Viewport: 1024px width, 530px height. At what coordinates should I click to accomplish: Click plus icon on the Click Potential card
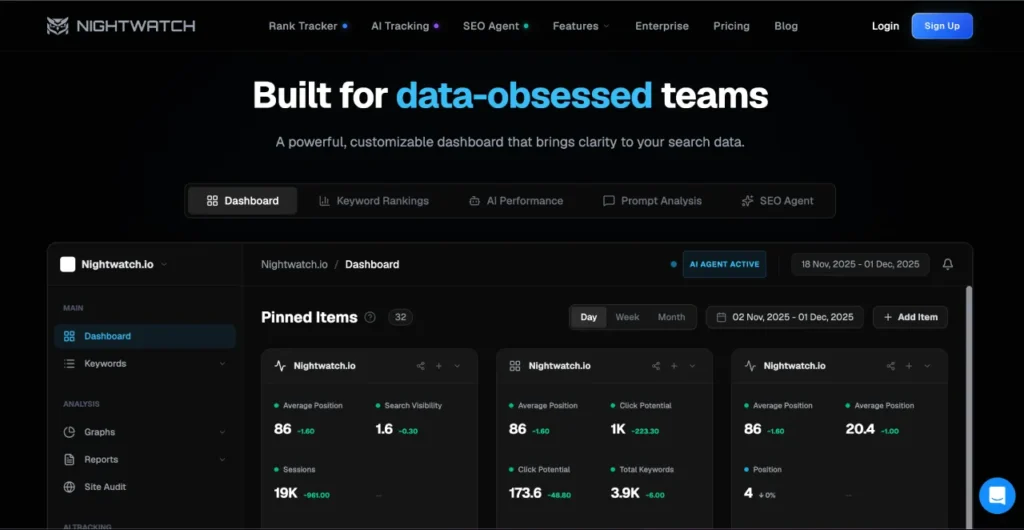pos(674,366)
